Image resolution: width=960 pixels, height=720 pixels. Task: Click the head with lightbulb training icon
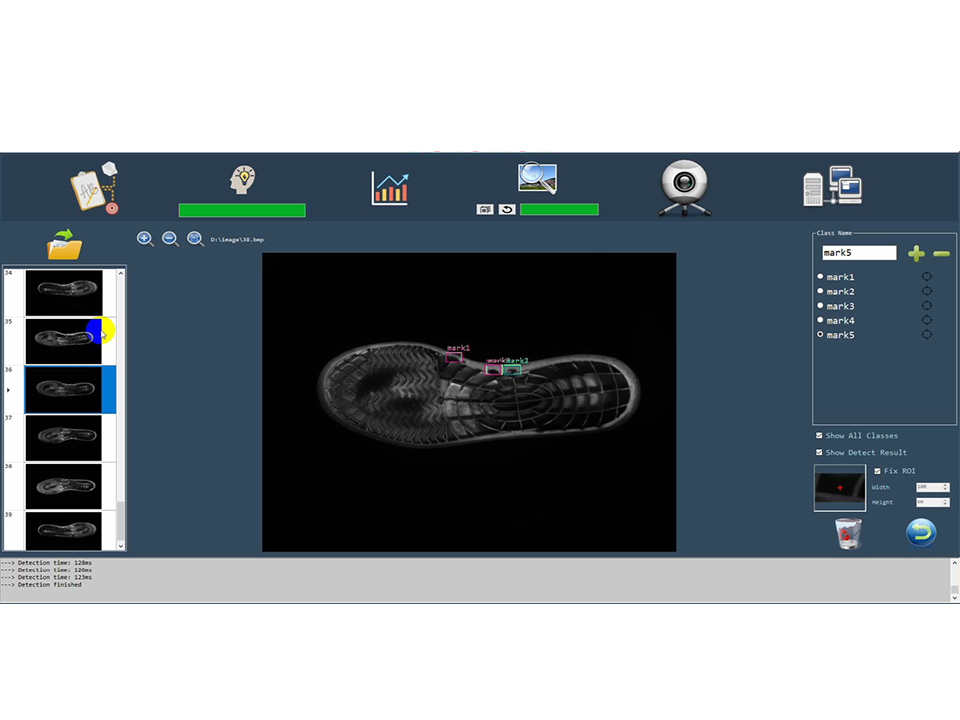pyautogui.click(x=242, y=180)
